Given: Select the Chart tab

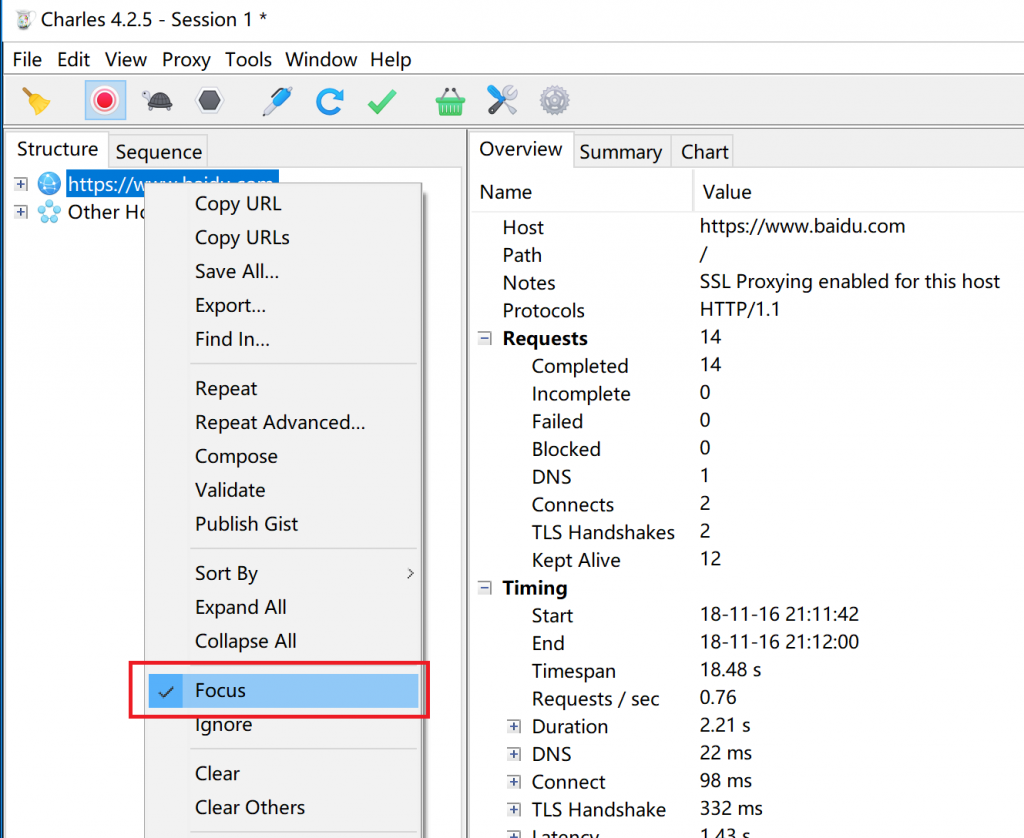Looking at the screenshot, I should (704, 152).
